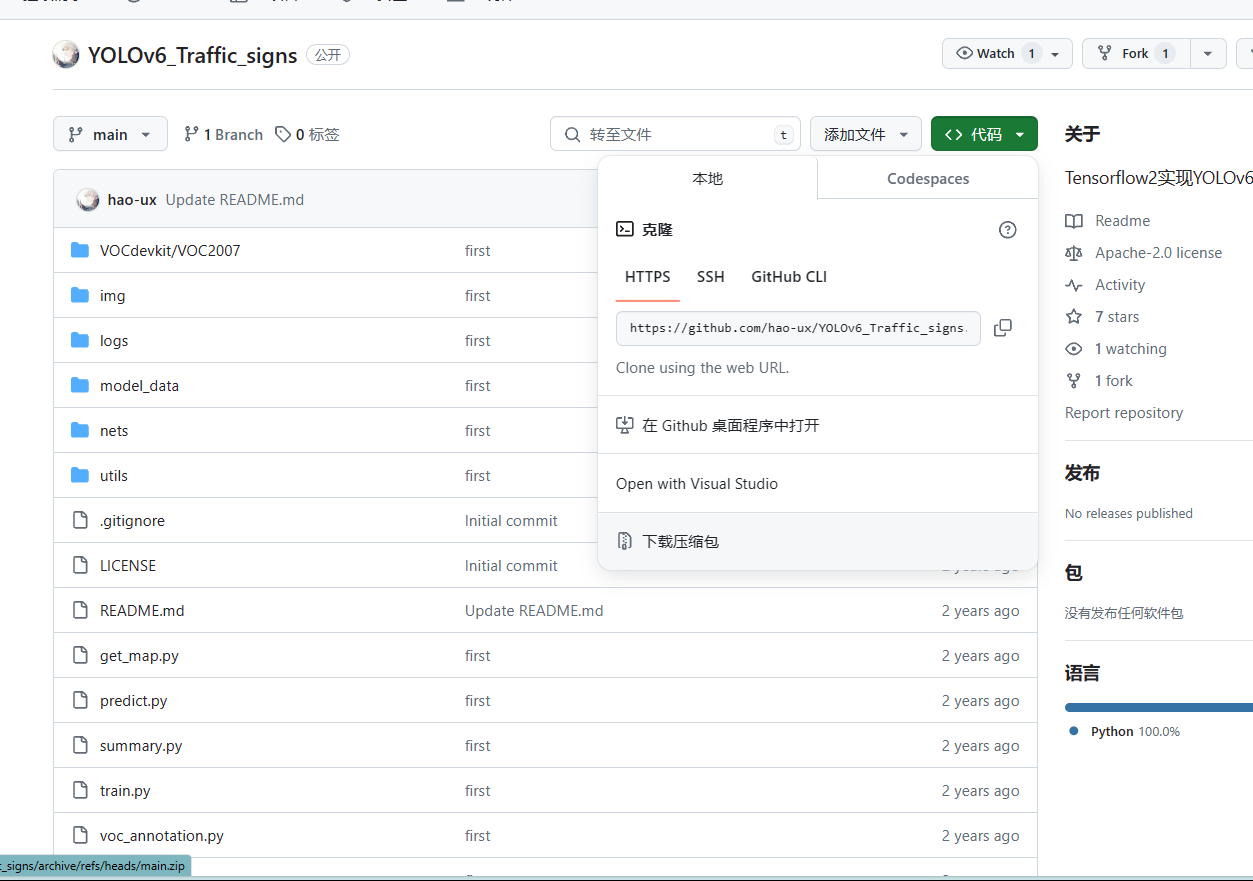
Task: Open the predict.py file
Action: [134, 700]
